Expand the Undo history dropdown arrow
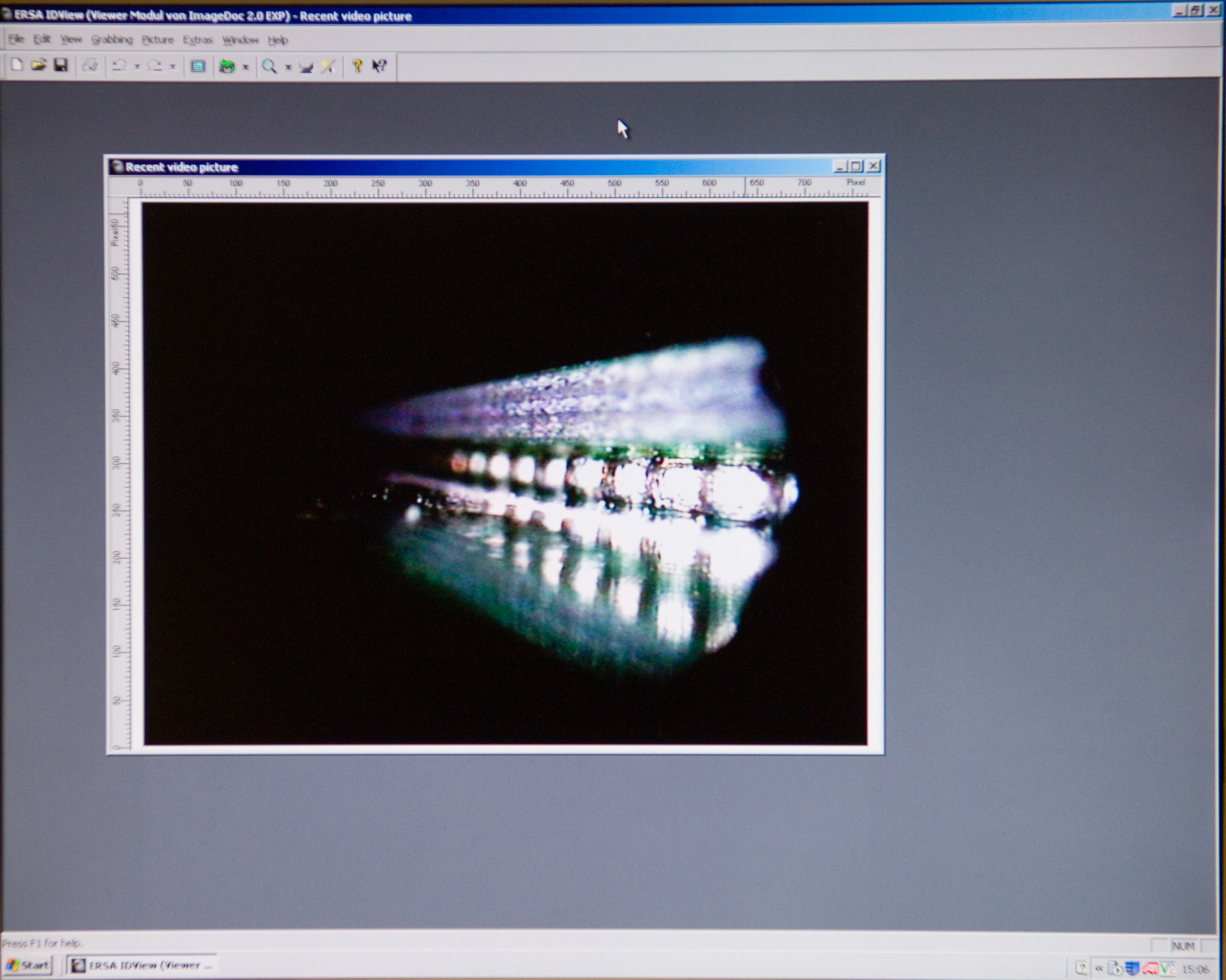This screenshot has width=1226, height=980. point(137,67)
